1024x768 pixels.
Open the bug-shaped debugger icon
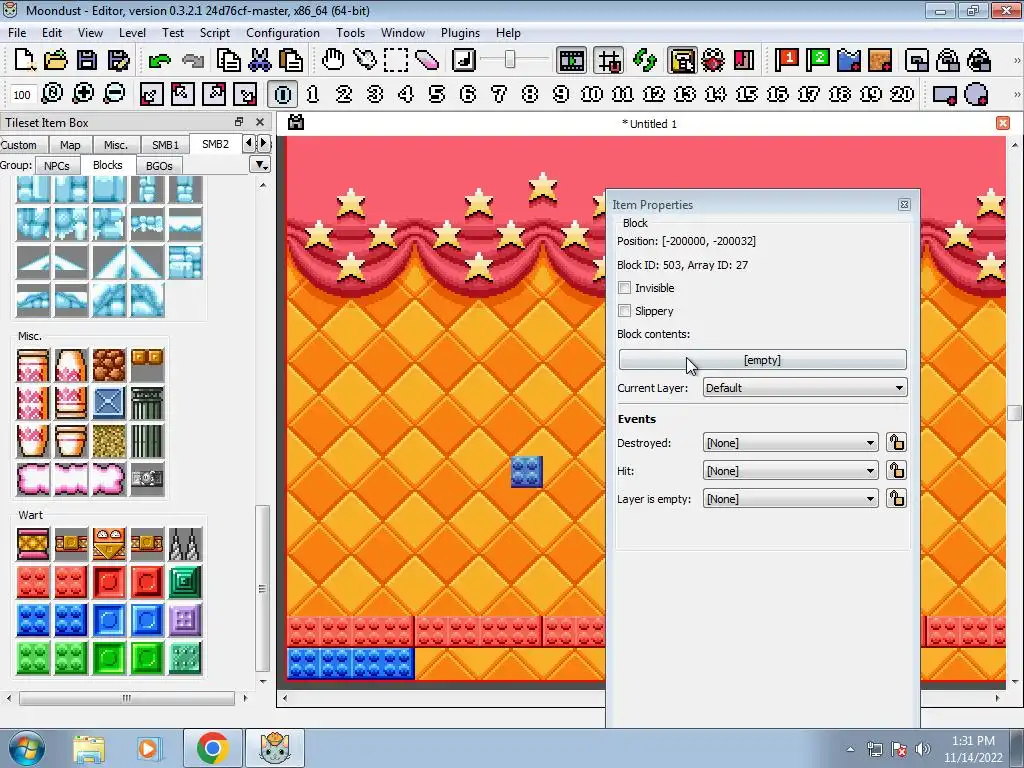point(713,60)
